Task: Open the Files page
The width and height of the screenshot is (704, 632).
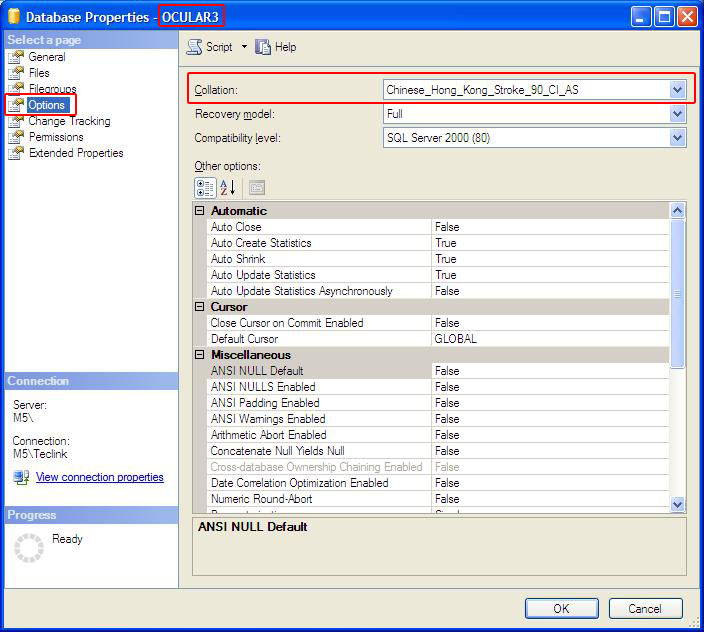Action: [x=39, y=73]
